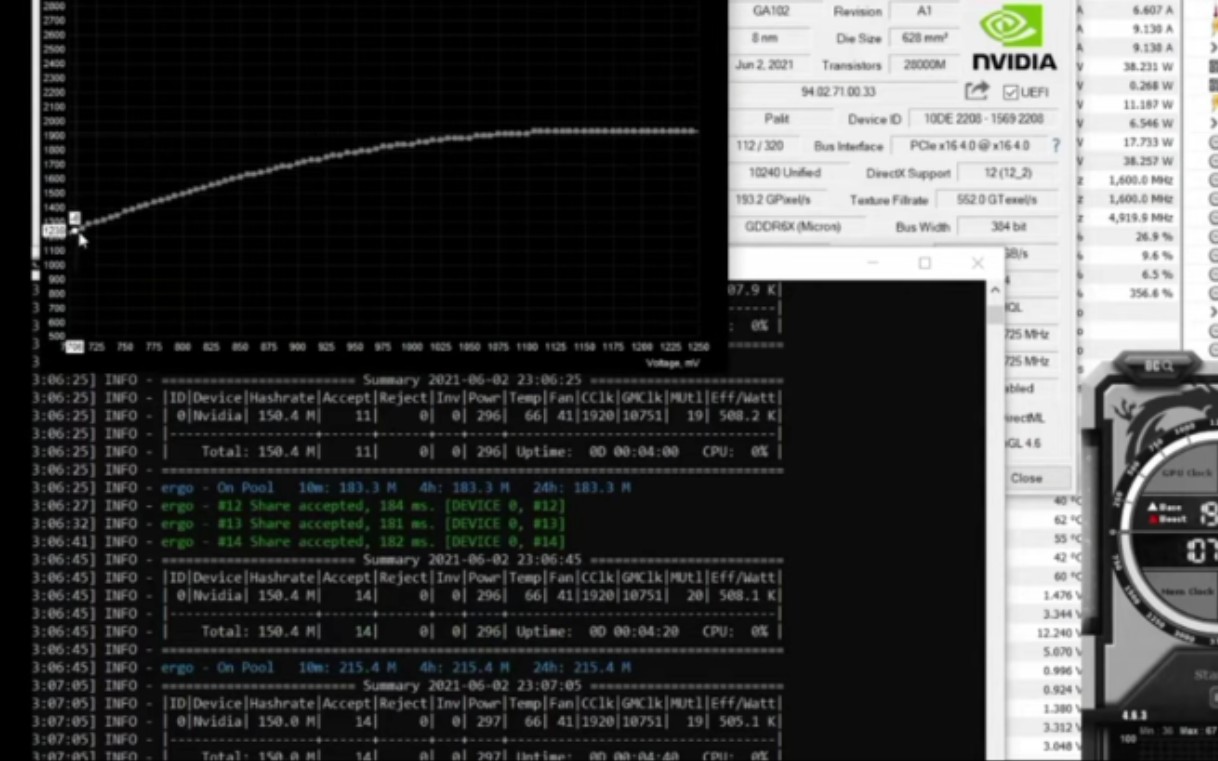Click the Mem Clock gauge label in Afterburner
This screenshot has height=761, width=1218.
point(1188,590)
